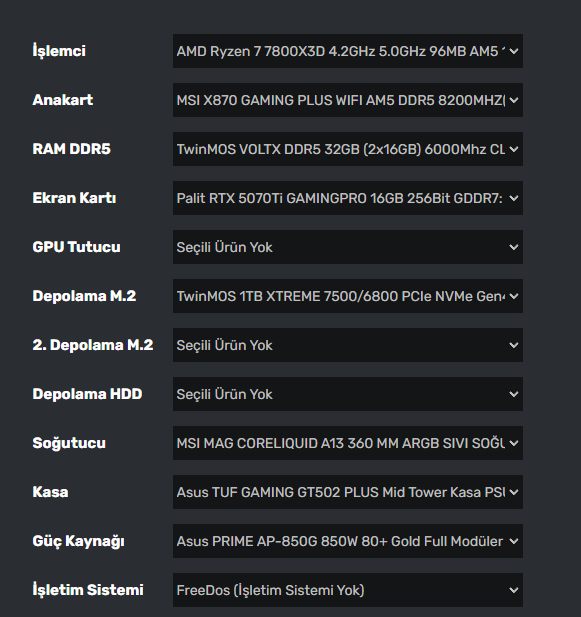The image size is (581, 617).
Task: Open the Güç Kaynağı dropdown with Asus PRIME AP-850G
Action: pyautogui.click(x=348, y=541)
